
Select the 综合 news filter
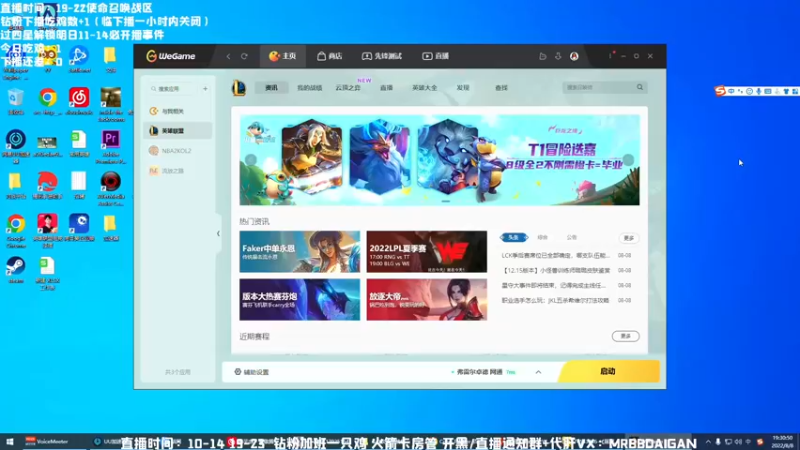[542, 238]
